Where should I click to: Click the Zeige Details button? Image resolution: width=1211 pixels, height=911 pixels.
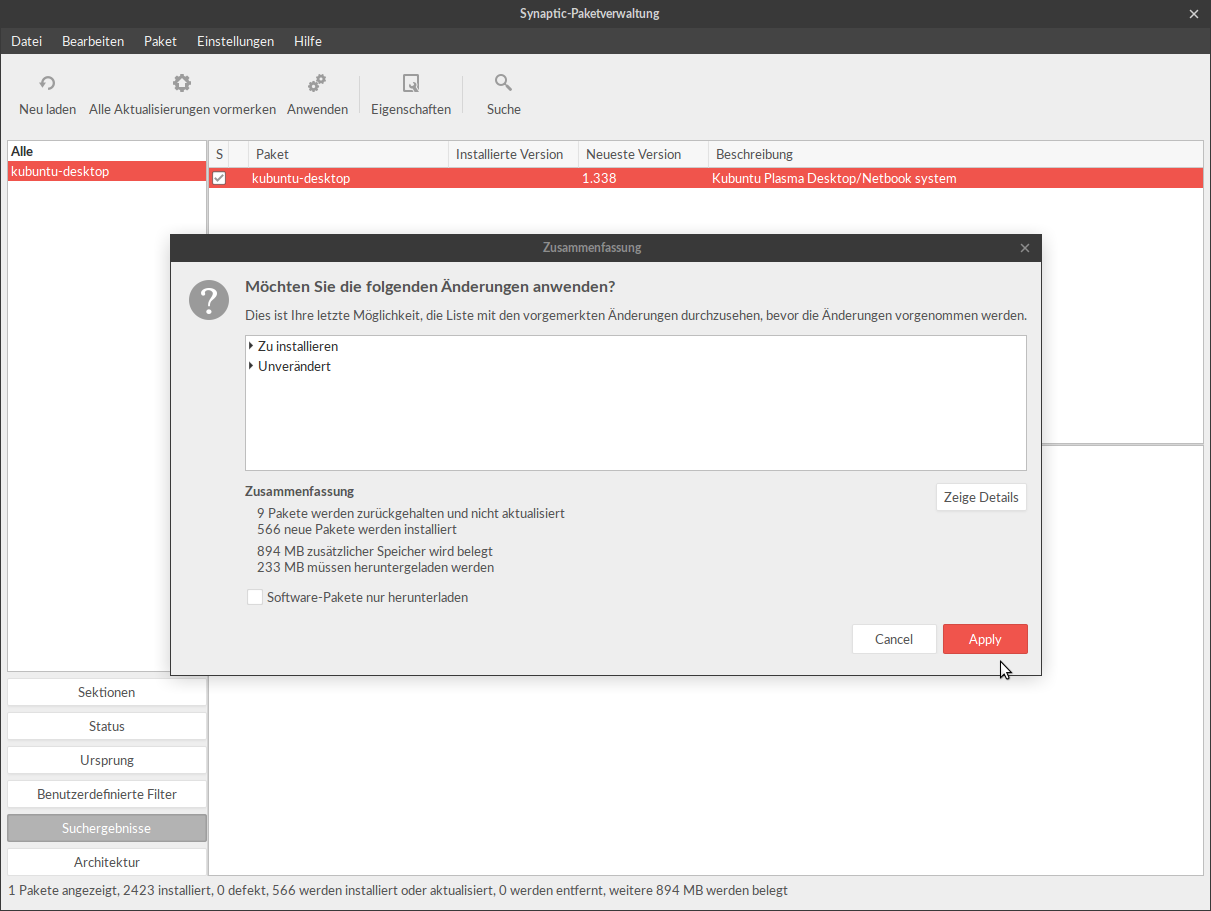[x=981, y=497]
